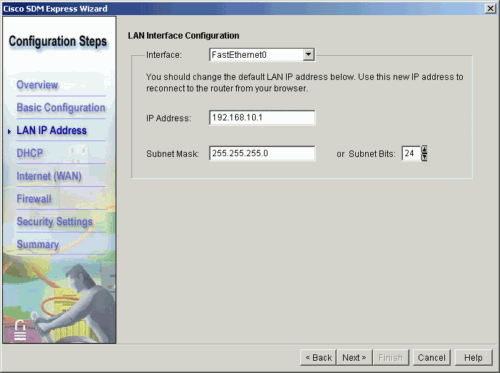Click the Back button

click(318, 358)
